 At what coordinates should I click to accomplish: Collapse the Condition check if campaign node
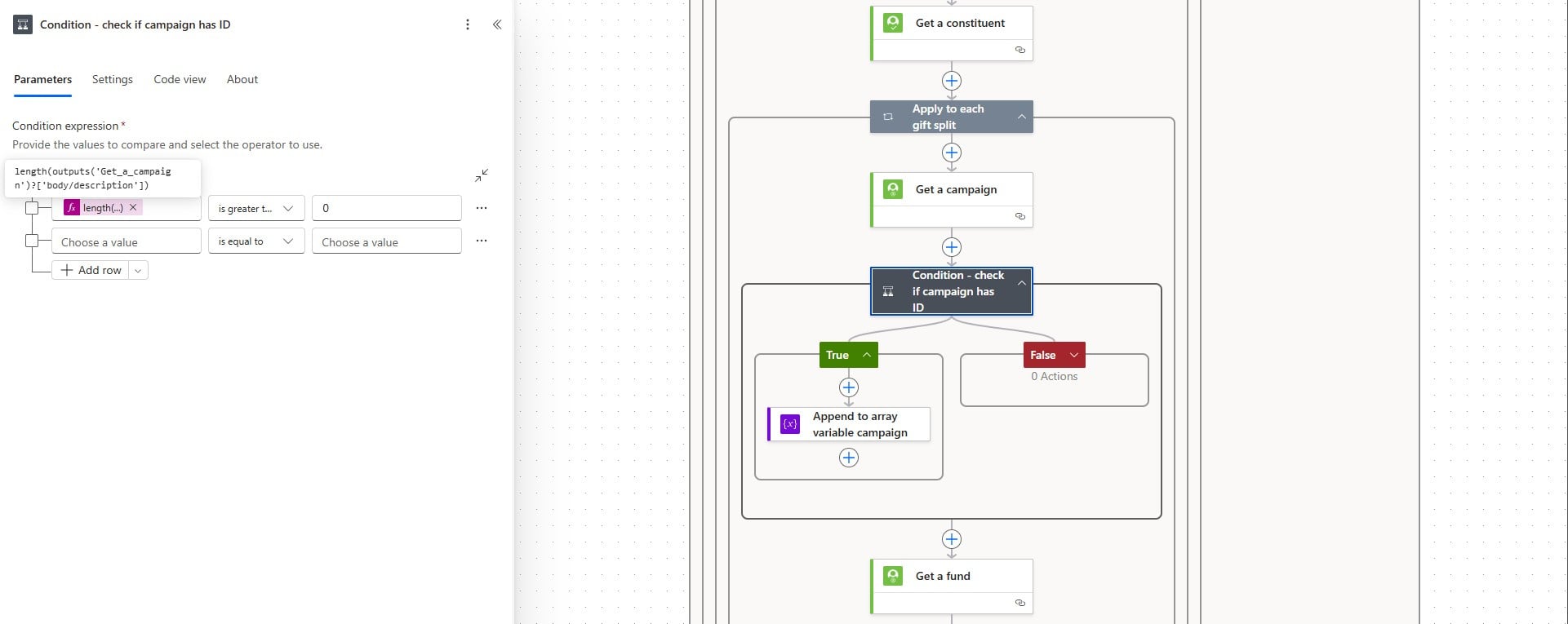[1021, 283]
